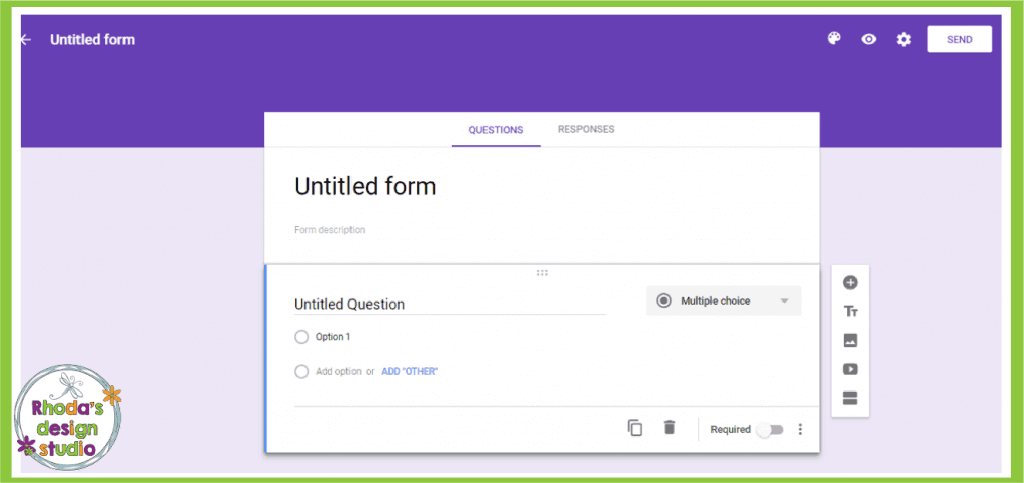This screenshot has height=483, width=1024.
Task: Toggle the Required switch on
Action: [x=770, y=430]
